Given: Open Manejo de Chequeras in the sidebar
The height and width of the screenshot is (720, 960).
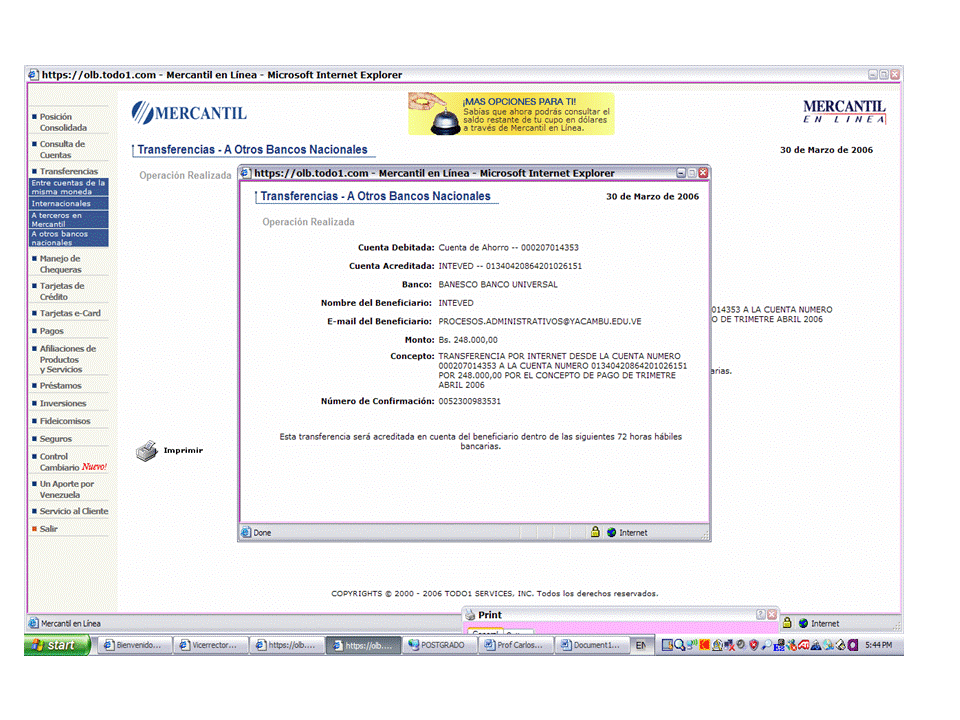Looking at the screenshot, I should tap(61, 264).
